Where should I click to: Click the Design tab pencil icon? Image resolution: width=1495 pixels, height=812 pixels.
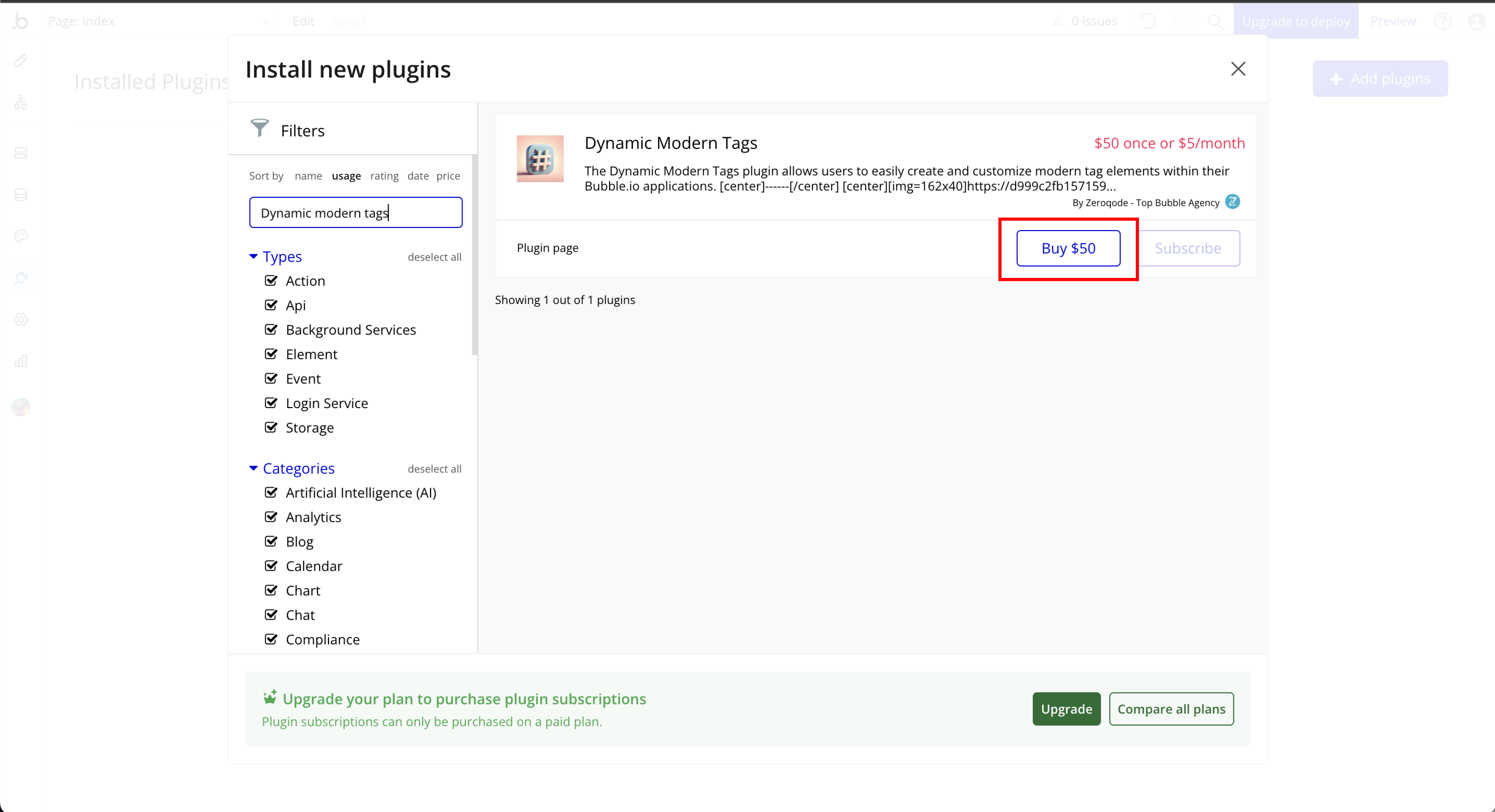[x=21, y=60]
